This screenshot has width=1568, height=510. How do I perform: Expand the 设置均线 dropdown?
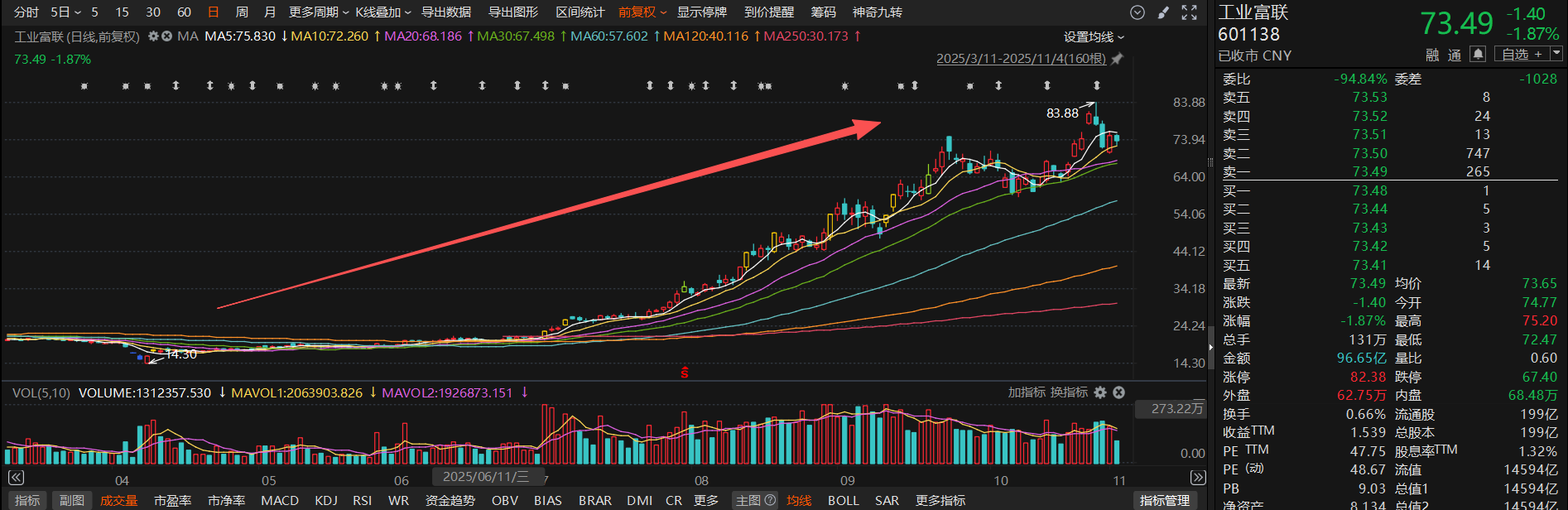1094,37
